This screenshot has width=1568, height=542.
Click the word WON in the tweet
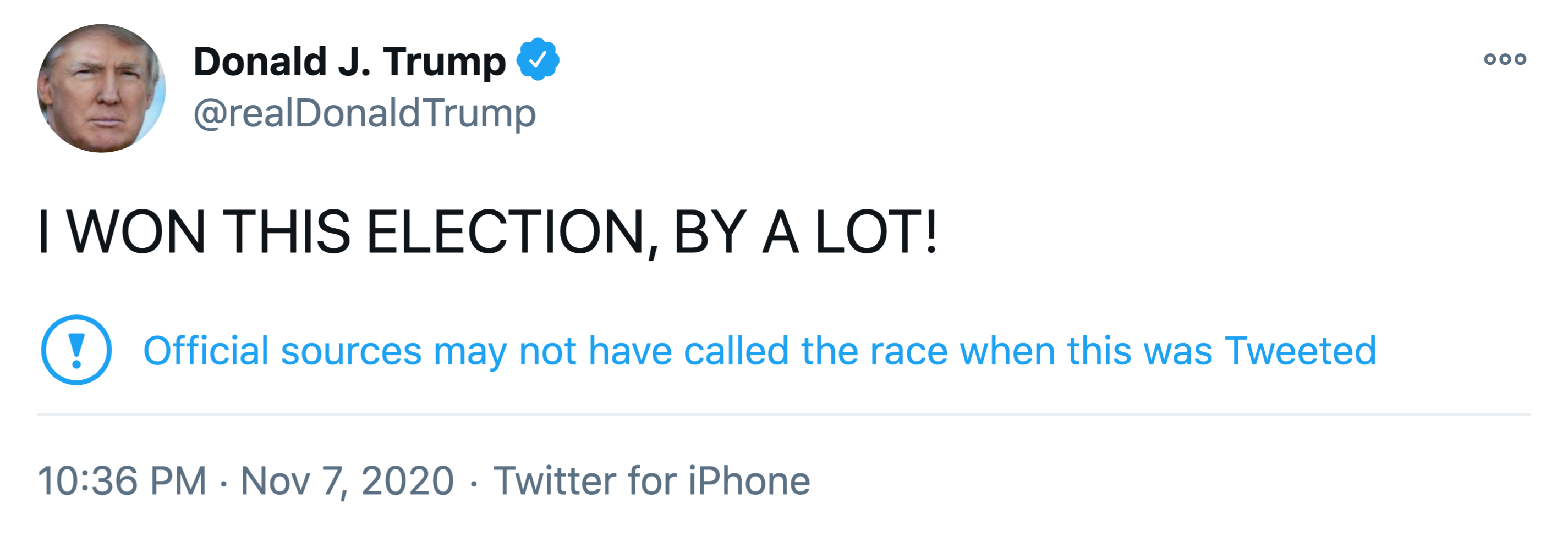coord(136,232)
